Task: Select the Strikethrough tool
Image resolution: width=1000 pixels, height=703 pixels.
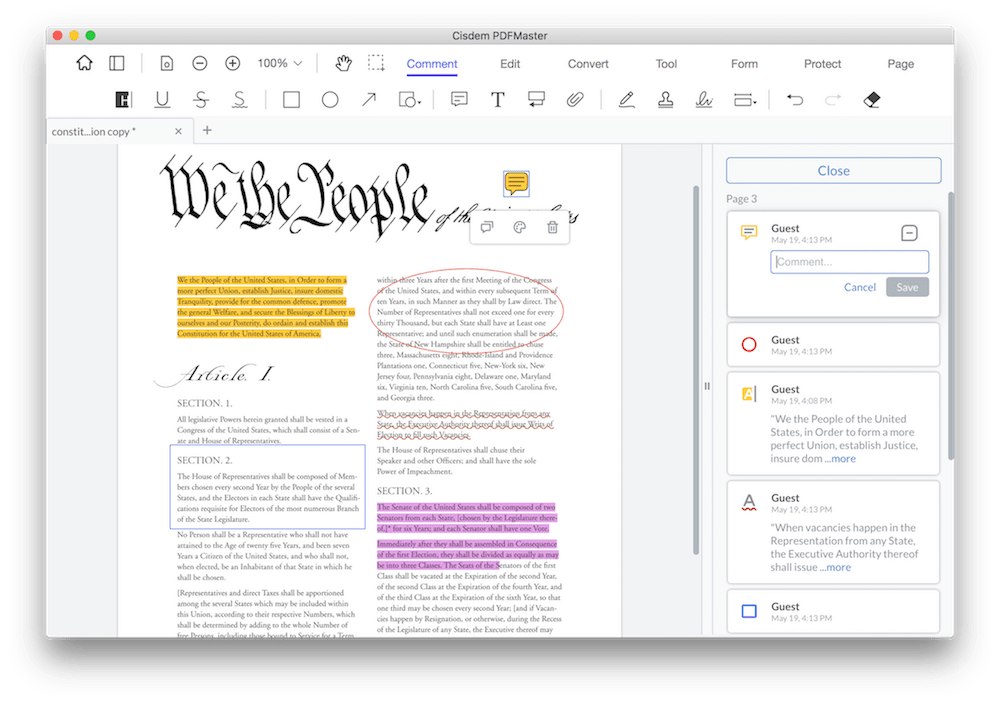Action: pos(201,100)
